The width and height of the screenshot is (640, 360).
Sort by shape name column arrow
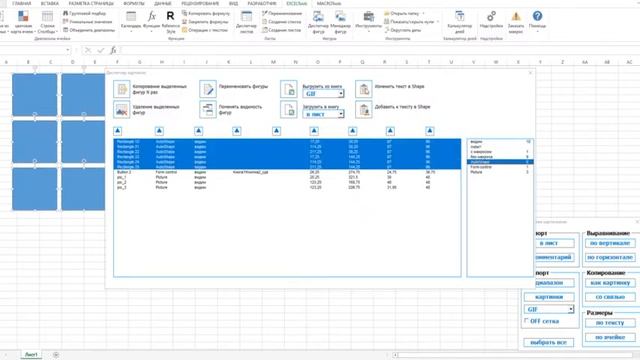coord(118,131)
